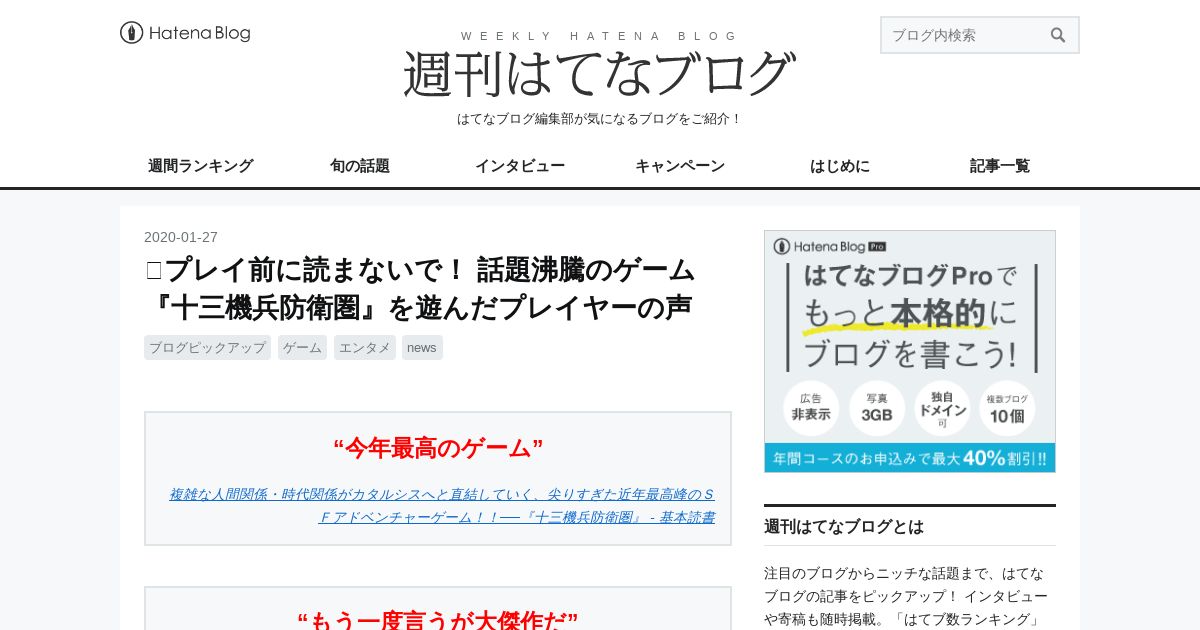This screenshot has height=630, width=1200.
Task: Select the ゲーム category tag
Action: (302, 347)
